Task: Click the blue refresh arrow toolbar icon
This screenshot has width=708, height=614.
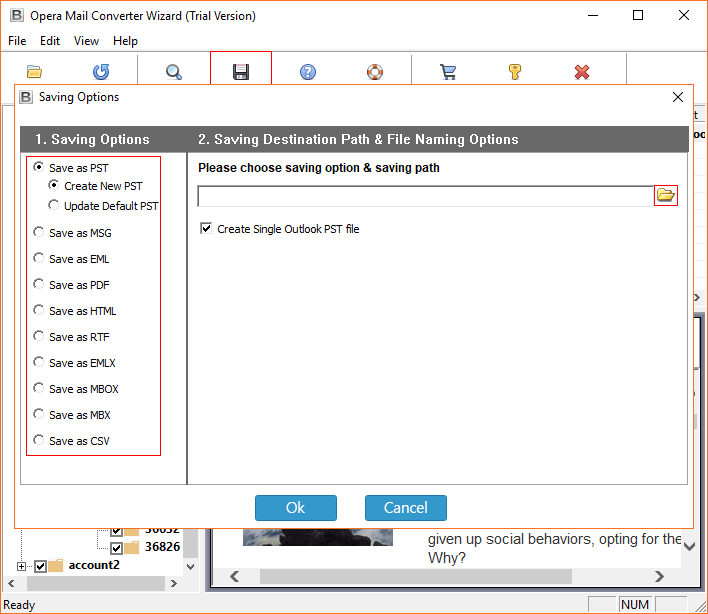Action: [101, 72]
